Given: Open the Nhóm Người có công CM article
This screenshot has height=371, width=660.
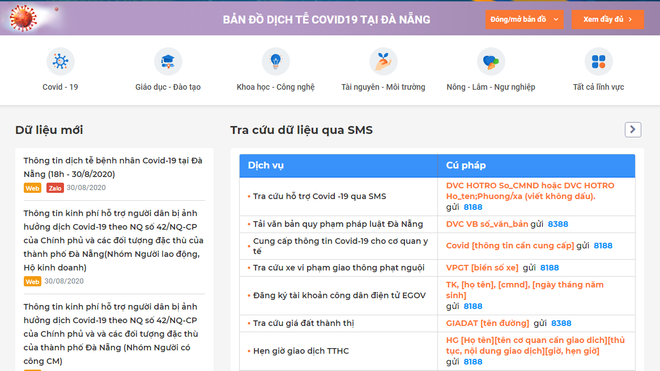Looking at the screenshot, I should [111, 334].
